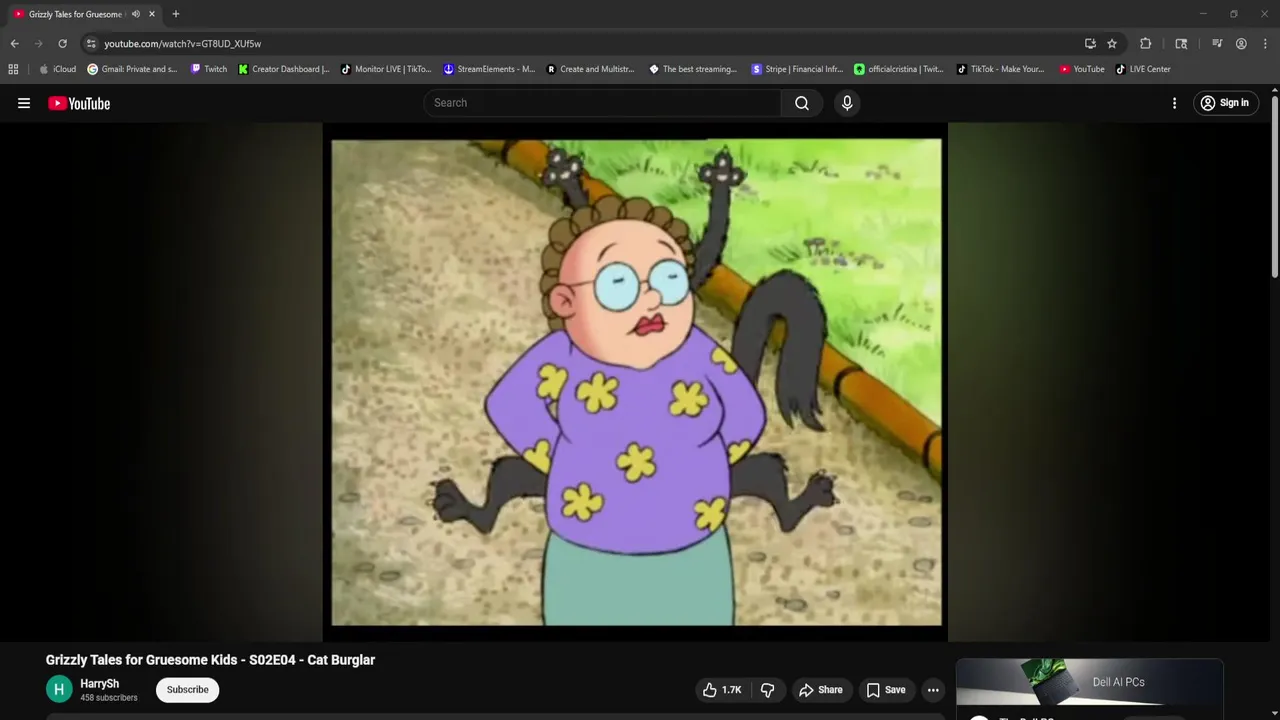This screenshot has width=1280, height=720.
Task: Click the 458 subscribers text
Action: pos(109,698)
